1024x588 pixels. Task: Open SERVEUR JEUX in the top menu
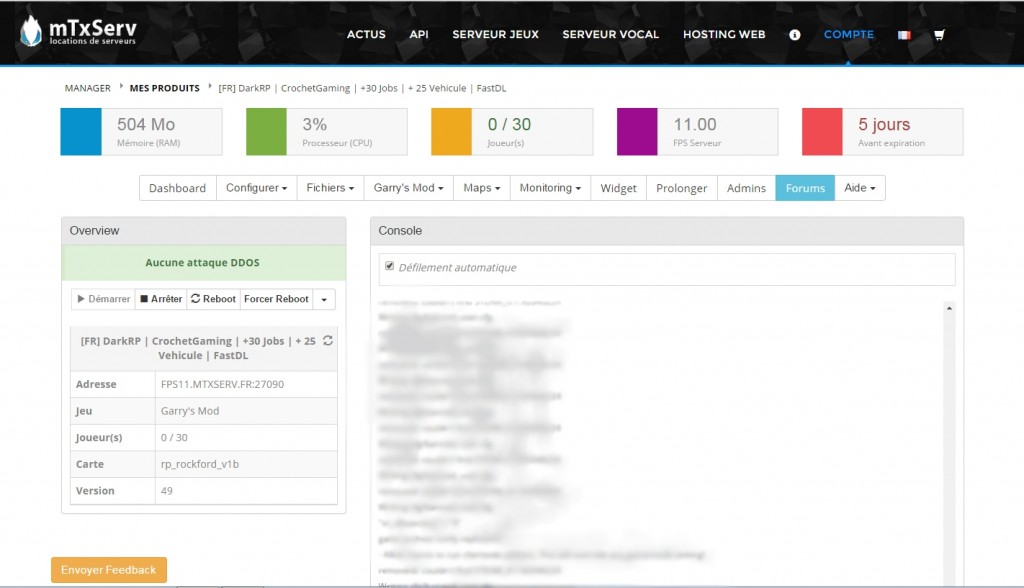(495, 34)
